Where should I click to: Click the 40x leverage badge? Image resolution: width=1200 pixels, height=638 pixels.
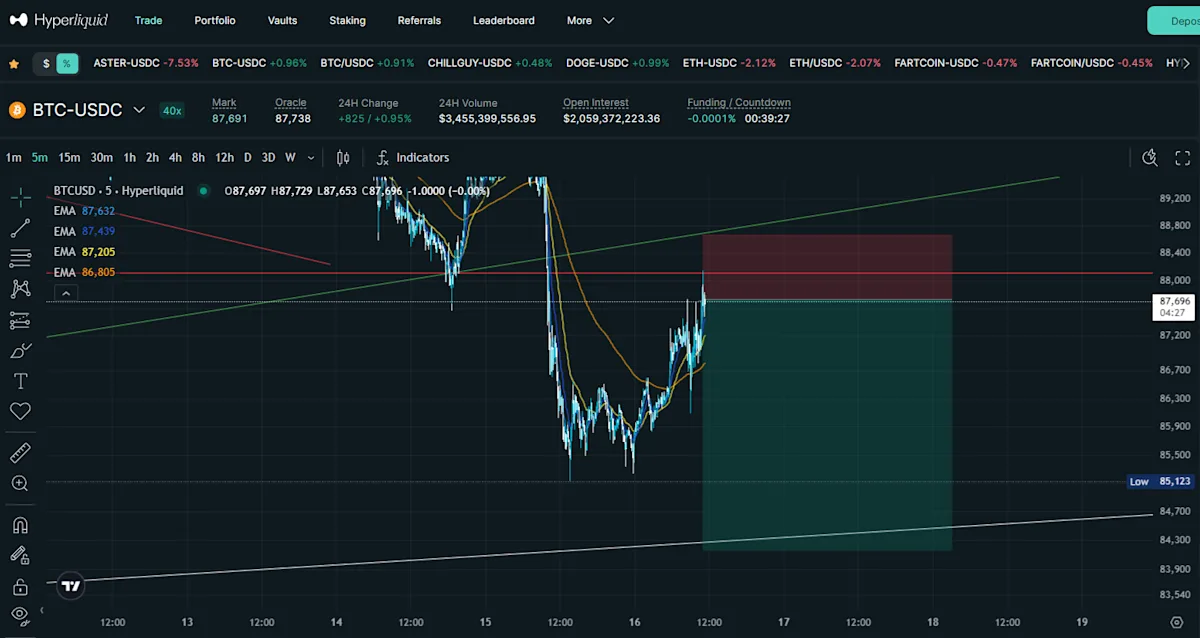point(172,110)
